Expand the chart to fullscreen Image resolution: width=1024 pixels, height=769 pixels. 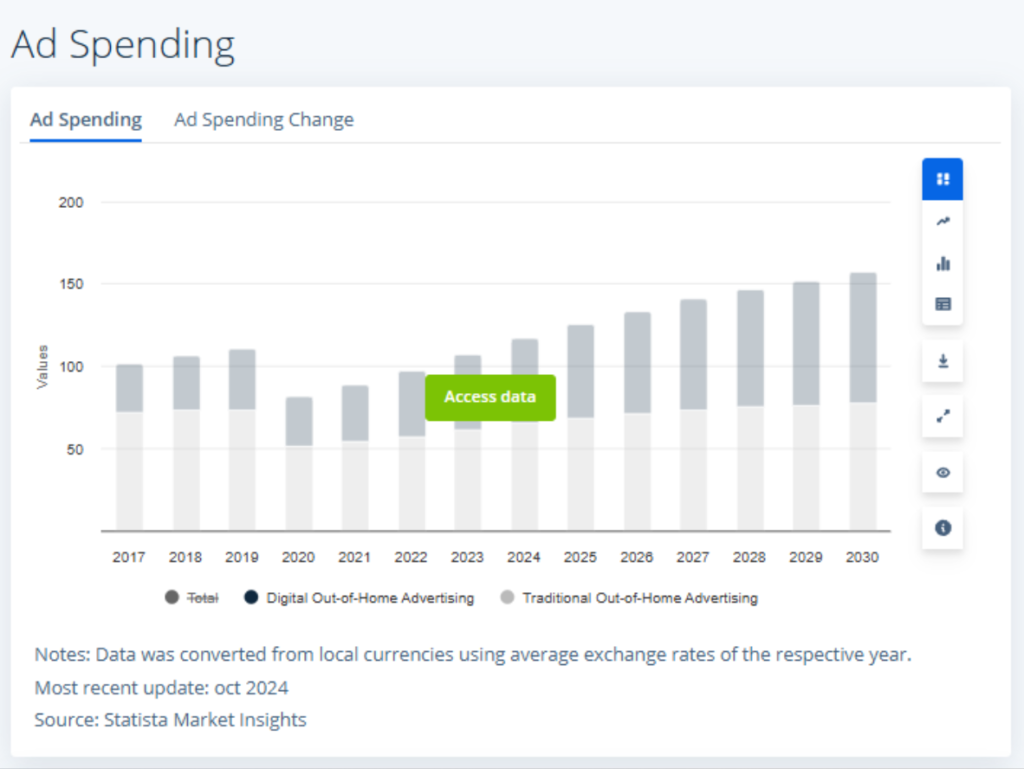[x=942, y=417]
